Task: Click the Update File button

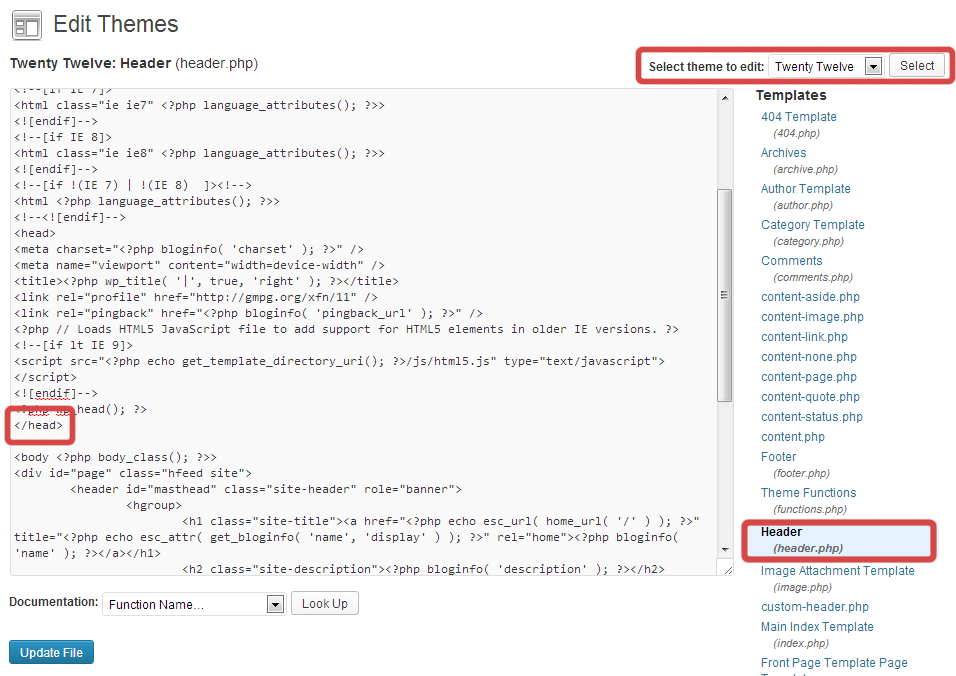Action: (x=51, y=652)
